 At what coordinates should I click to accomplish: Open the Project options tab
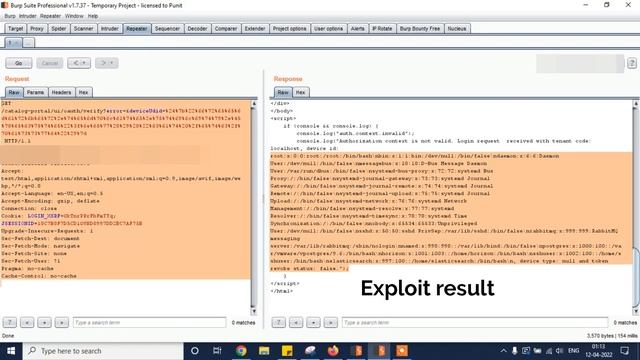point(289,29)
